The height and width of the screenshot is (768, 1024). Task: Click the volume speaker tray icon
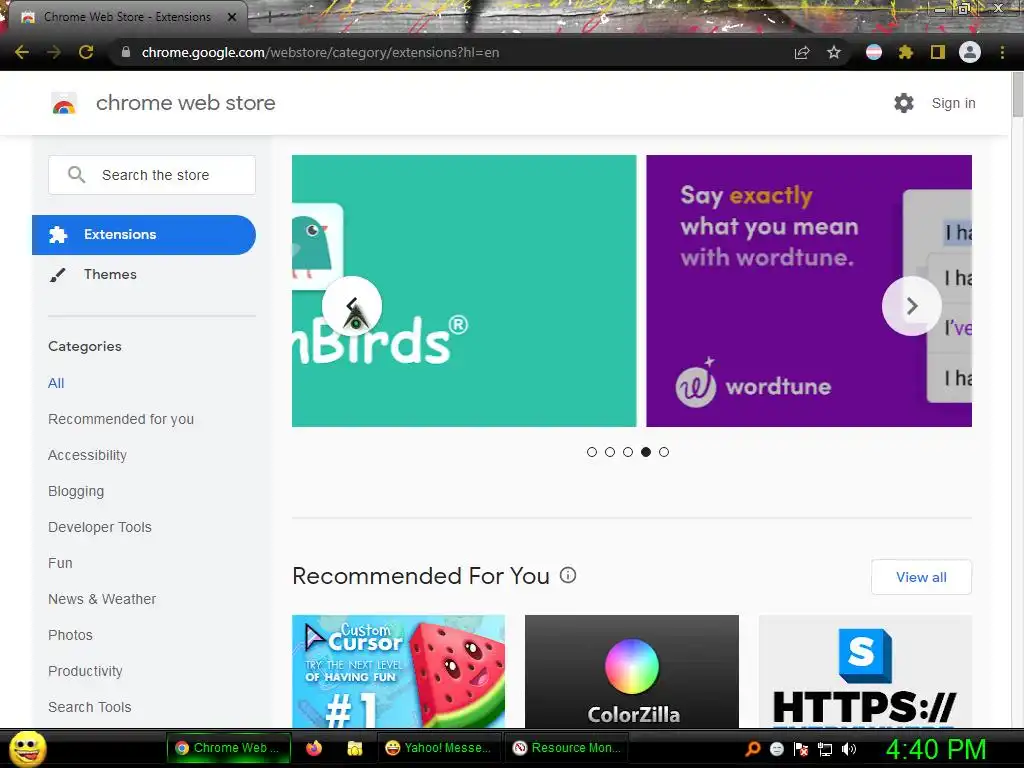(x=849, y=749)
